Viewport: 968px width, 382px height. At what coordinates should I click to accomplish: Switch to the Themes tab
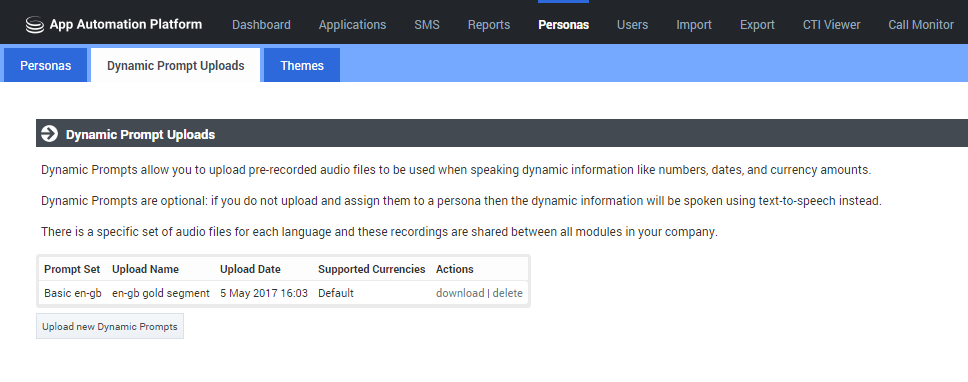click(x=302, y=65)
